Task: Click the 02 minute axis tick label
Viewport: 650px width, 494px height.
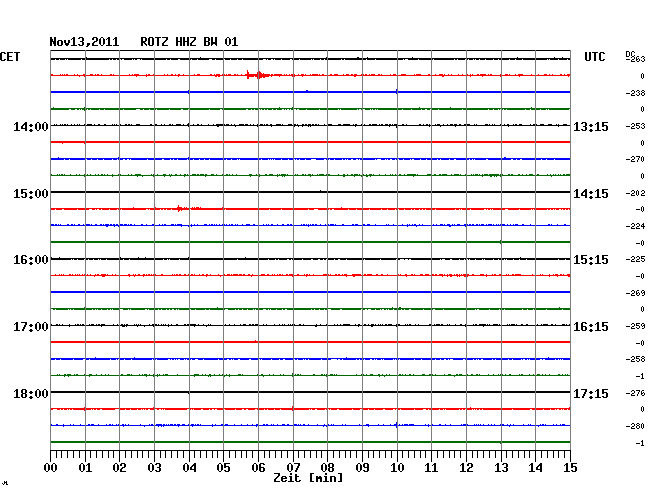Action: coord(119,468)
